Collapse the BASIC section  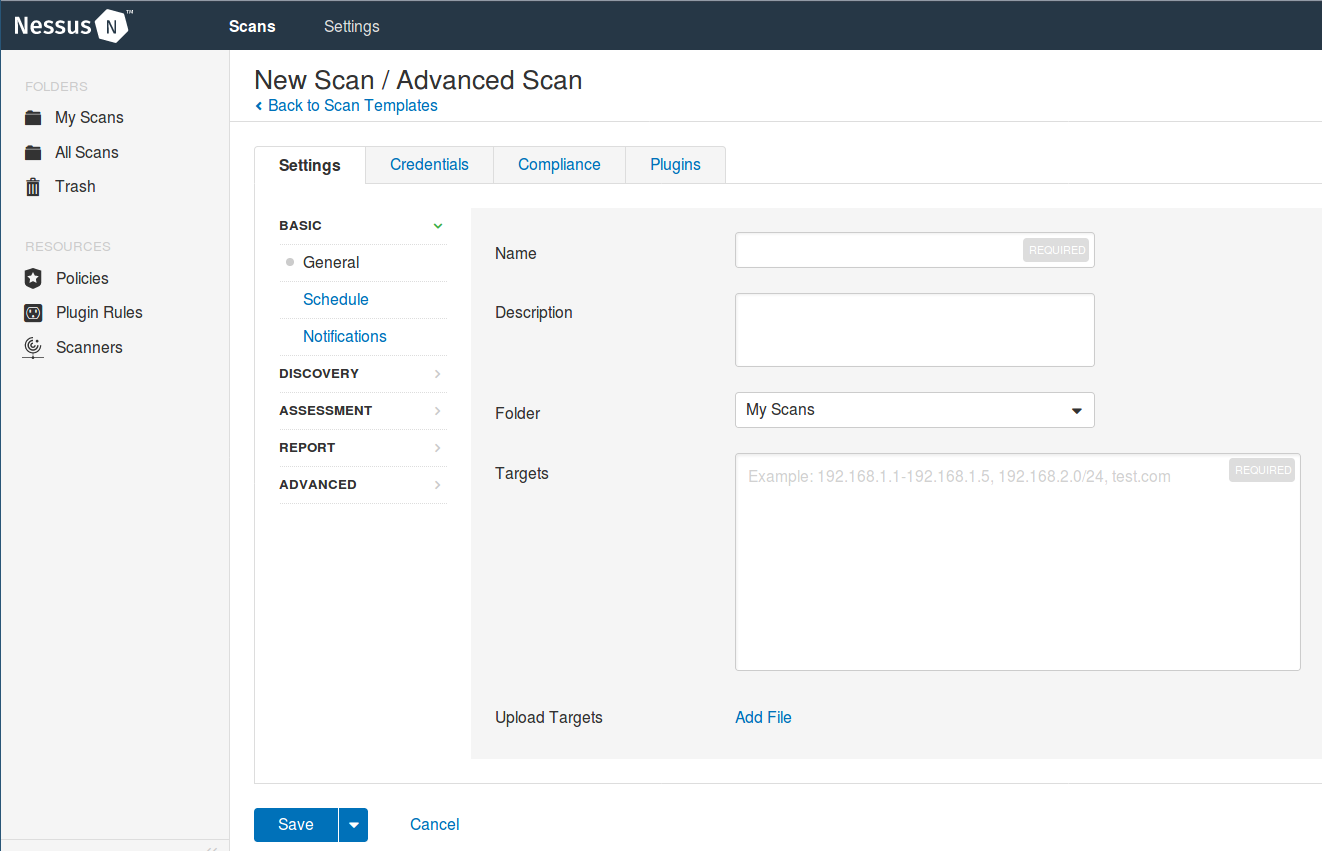tap(361, 226)
